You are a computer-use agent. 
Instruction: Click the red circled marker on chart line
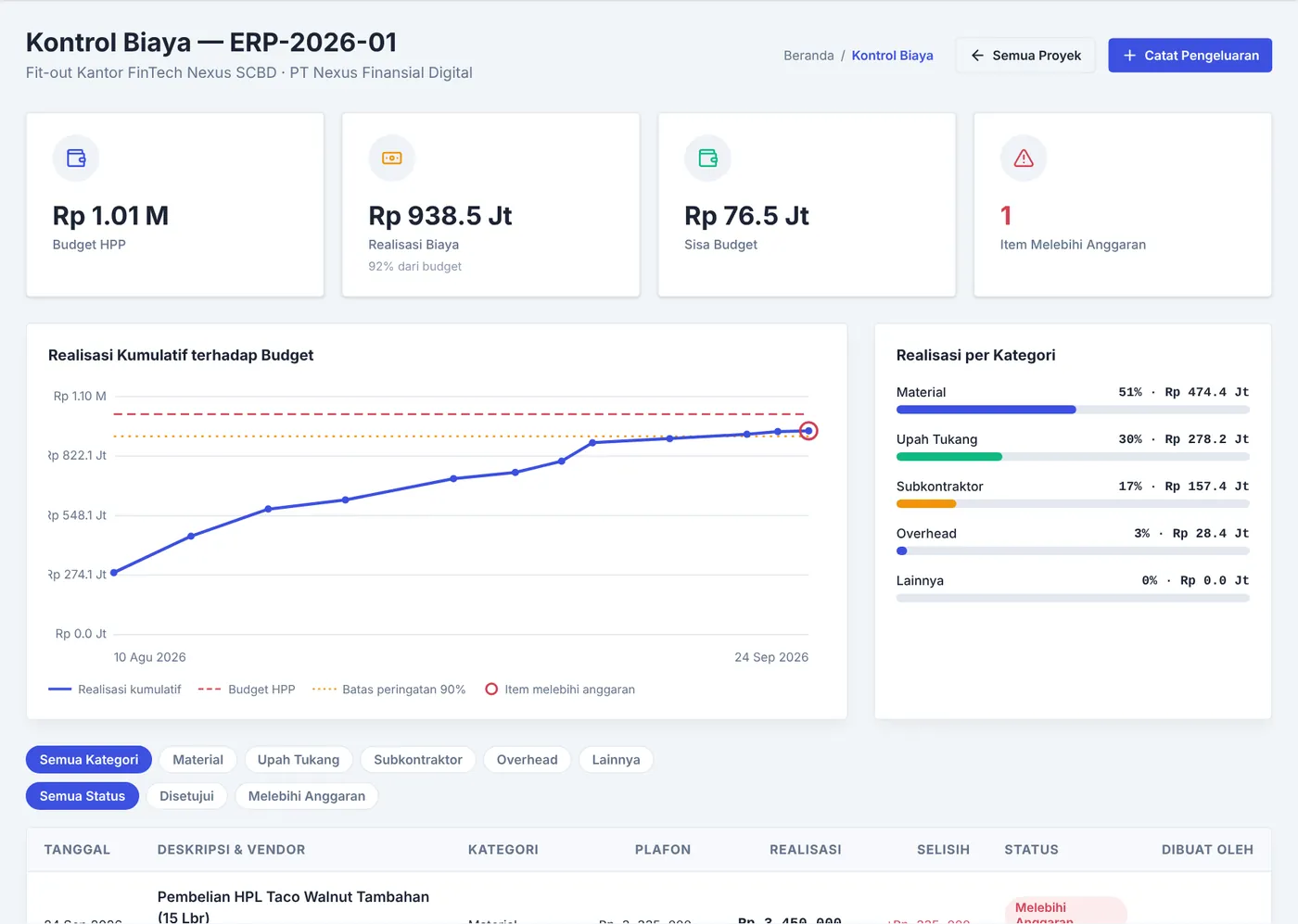click(808, 431)
